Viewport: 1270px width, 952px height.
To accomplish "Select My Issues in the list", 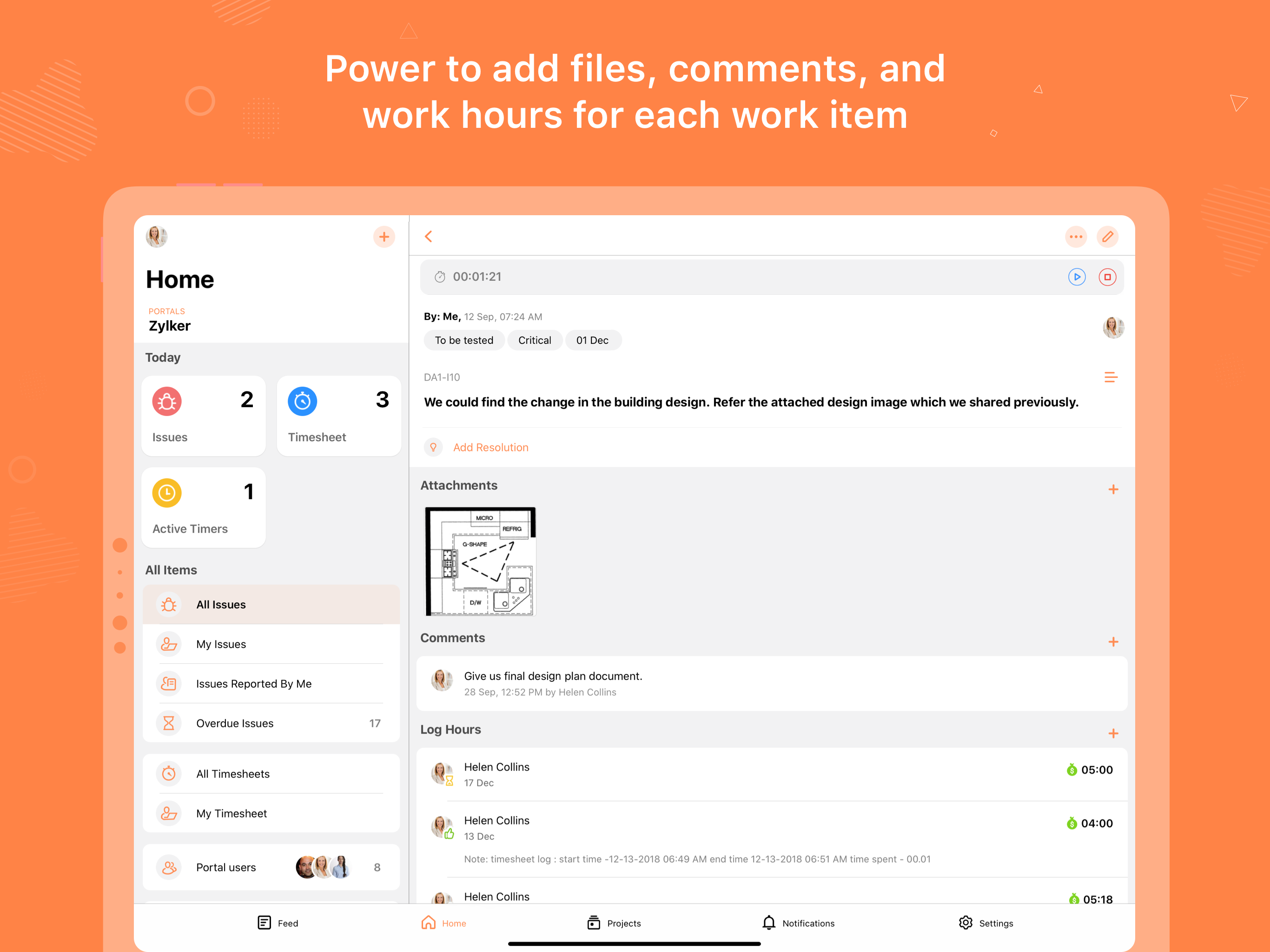I will pyautogui.click(x=271, y=644).
